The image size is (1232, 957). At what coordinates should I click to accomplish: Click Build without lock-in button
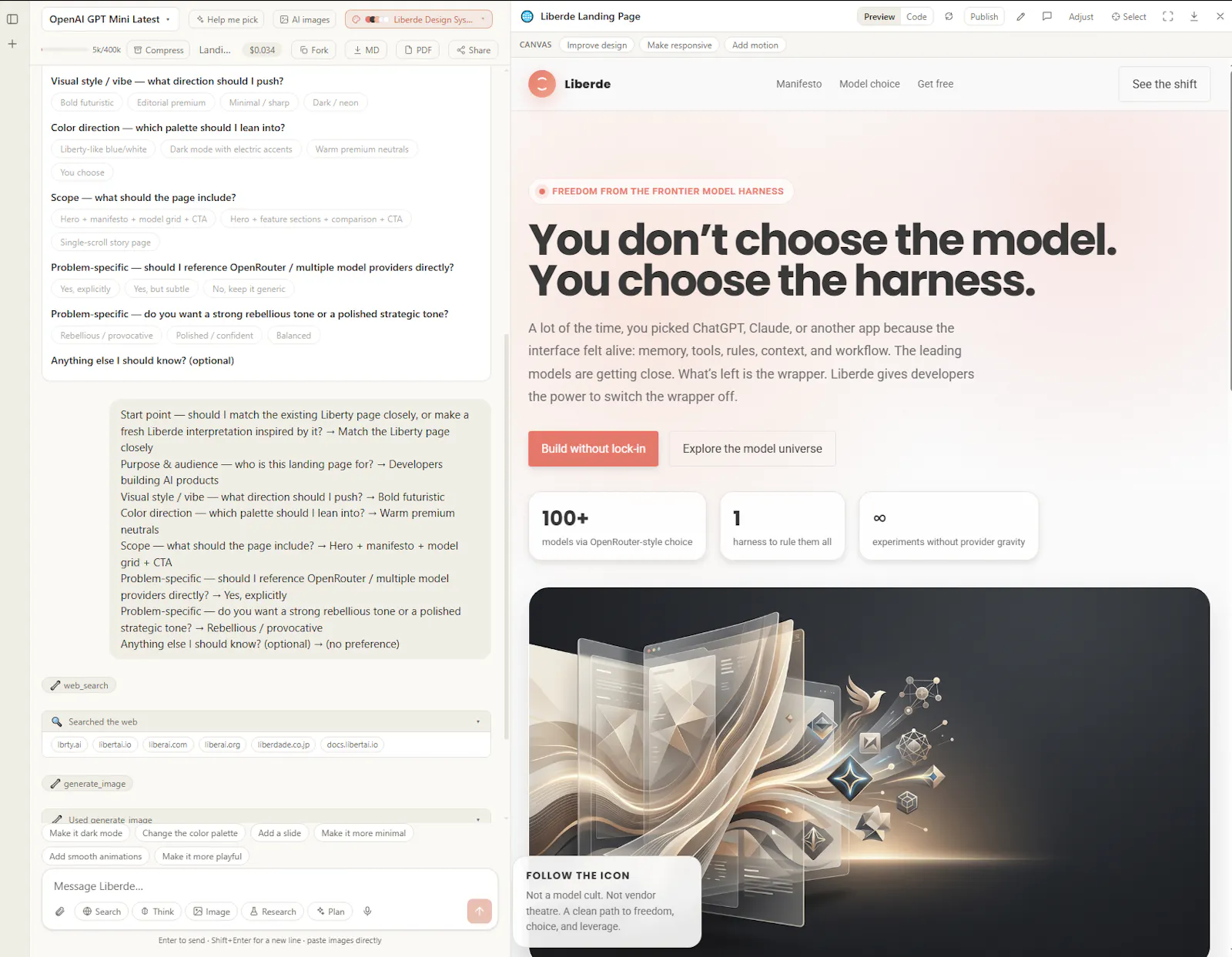(593, 449)
